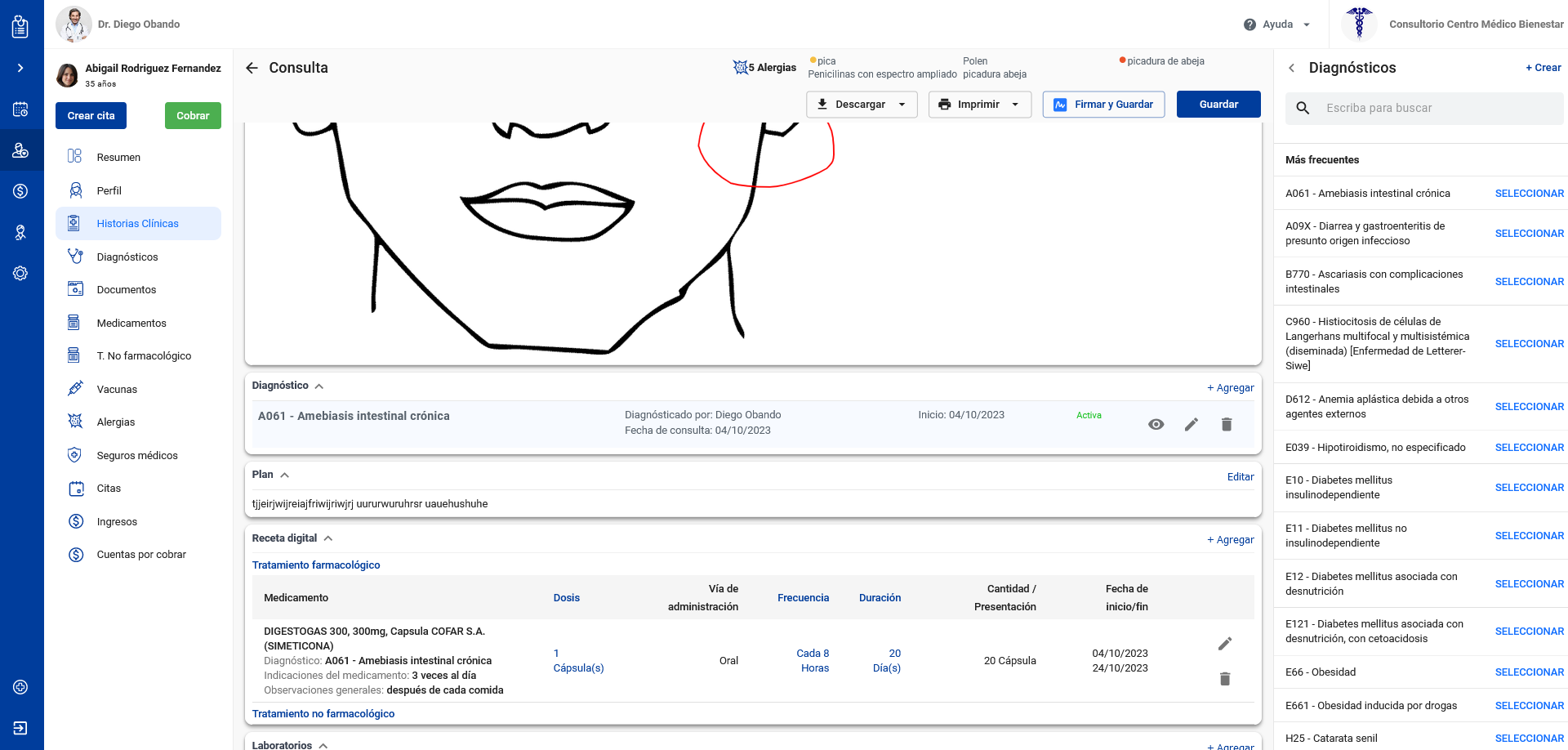
Task: Open the Descargar dropdown
Action: point(862,105)
